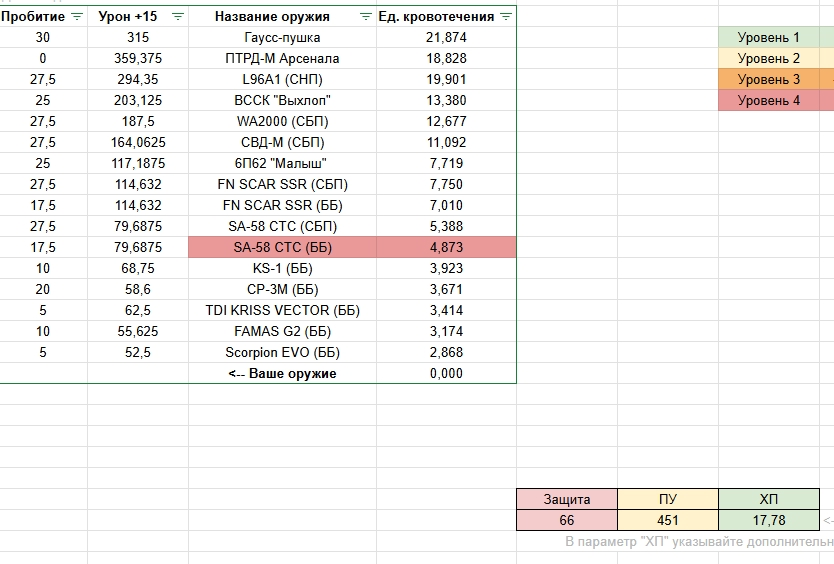Select highlighted SA-58 СТС (ББ) cell
Screen dimensions: 834x564
[x=282, y=247]
